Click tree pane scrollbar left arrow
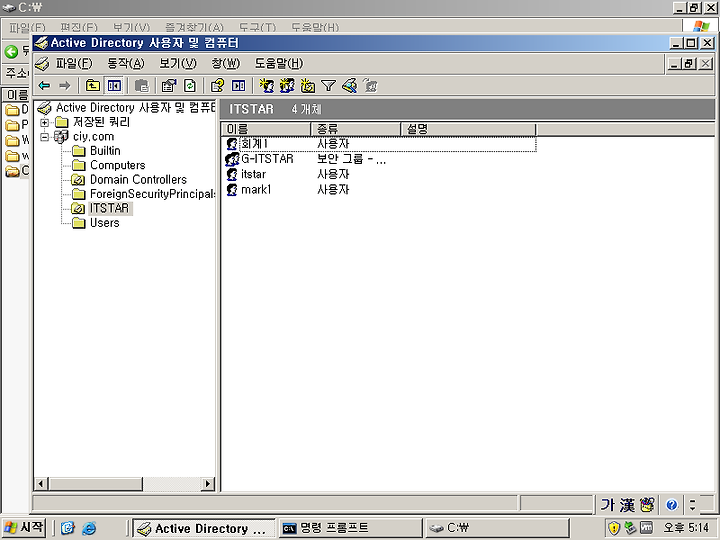Image resolution: width=720 pixels, height=540 pixels. pos(41,484)
